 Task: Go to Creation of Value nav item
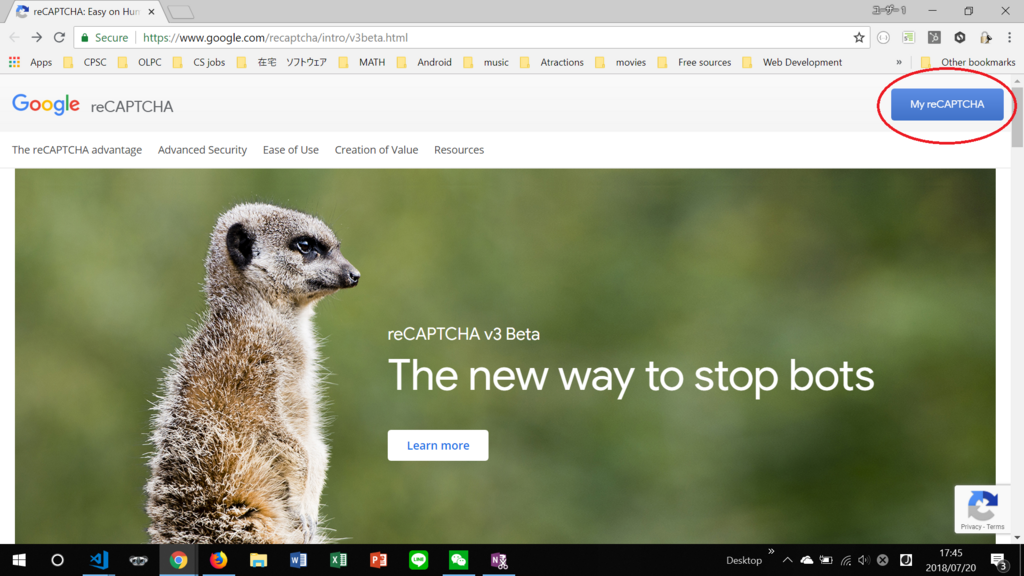(x=376, y=150)
